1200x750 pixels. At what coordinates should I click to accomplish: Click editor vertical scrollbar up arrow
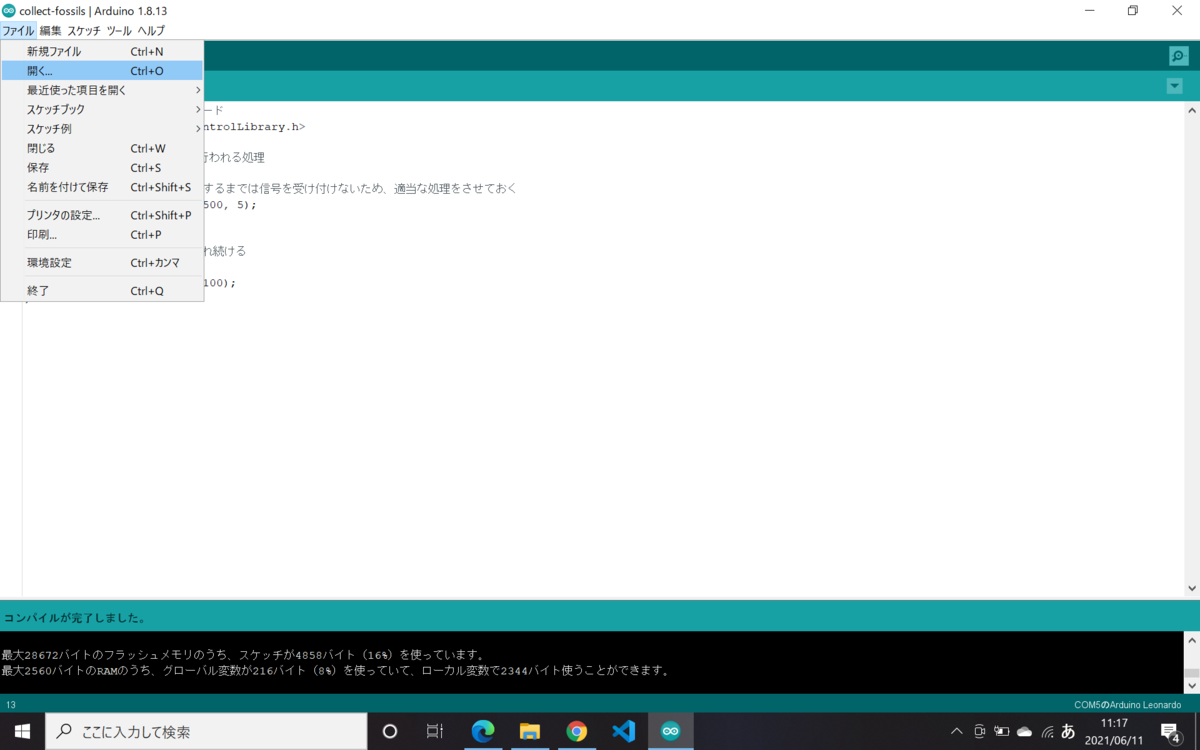point(1191,110)
